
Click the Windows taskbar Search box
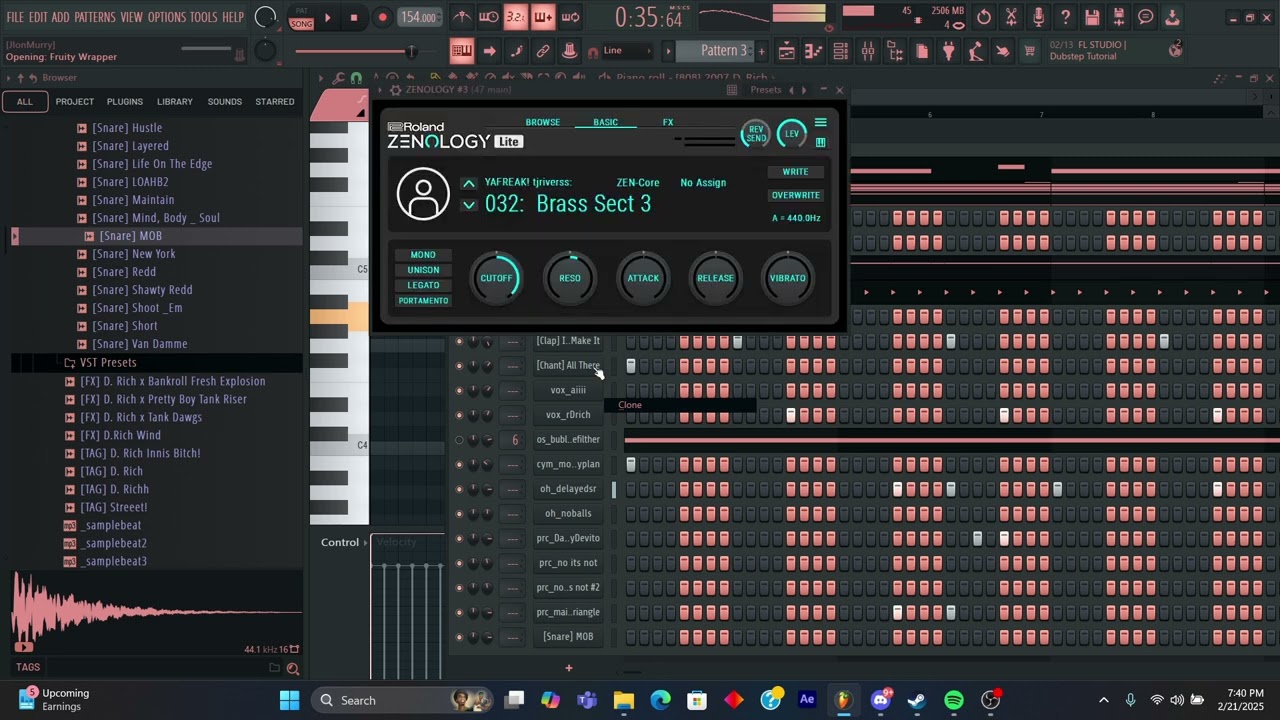[x=404, y=700]
